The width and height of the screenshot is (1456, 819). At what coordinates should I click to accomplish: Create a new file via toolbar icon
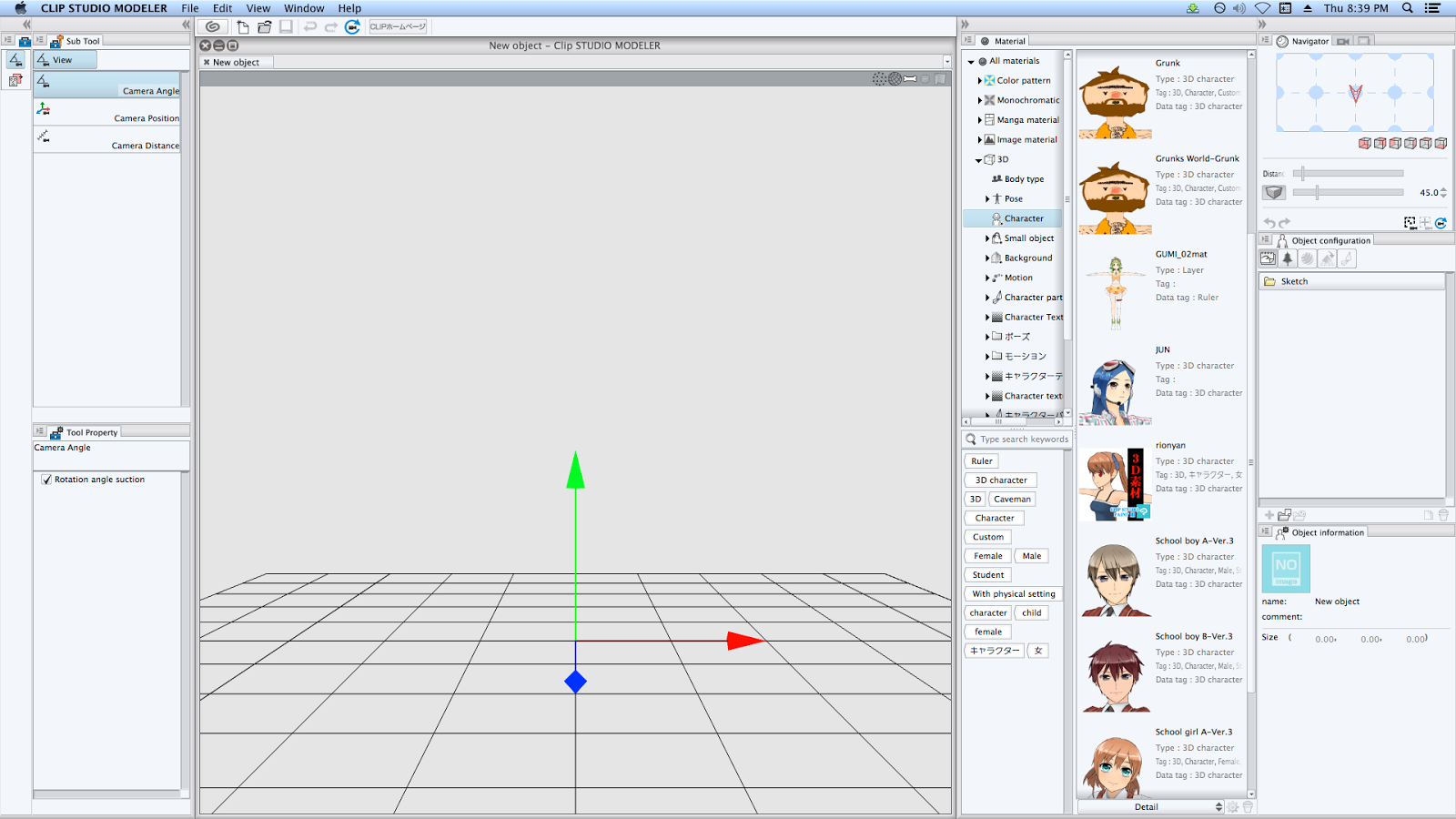pyautogui.click(x=243, y=26)
